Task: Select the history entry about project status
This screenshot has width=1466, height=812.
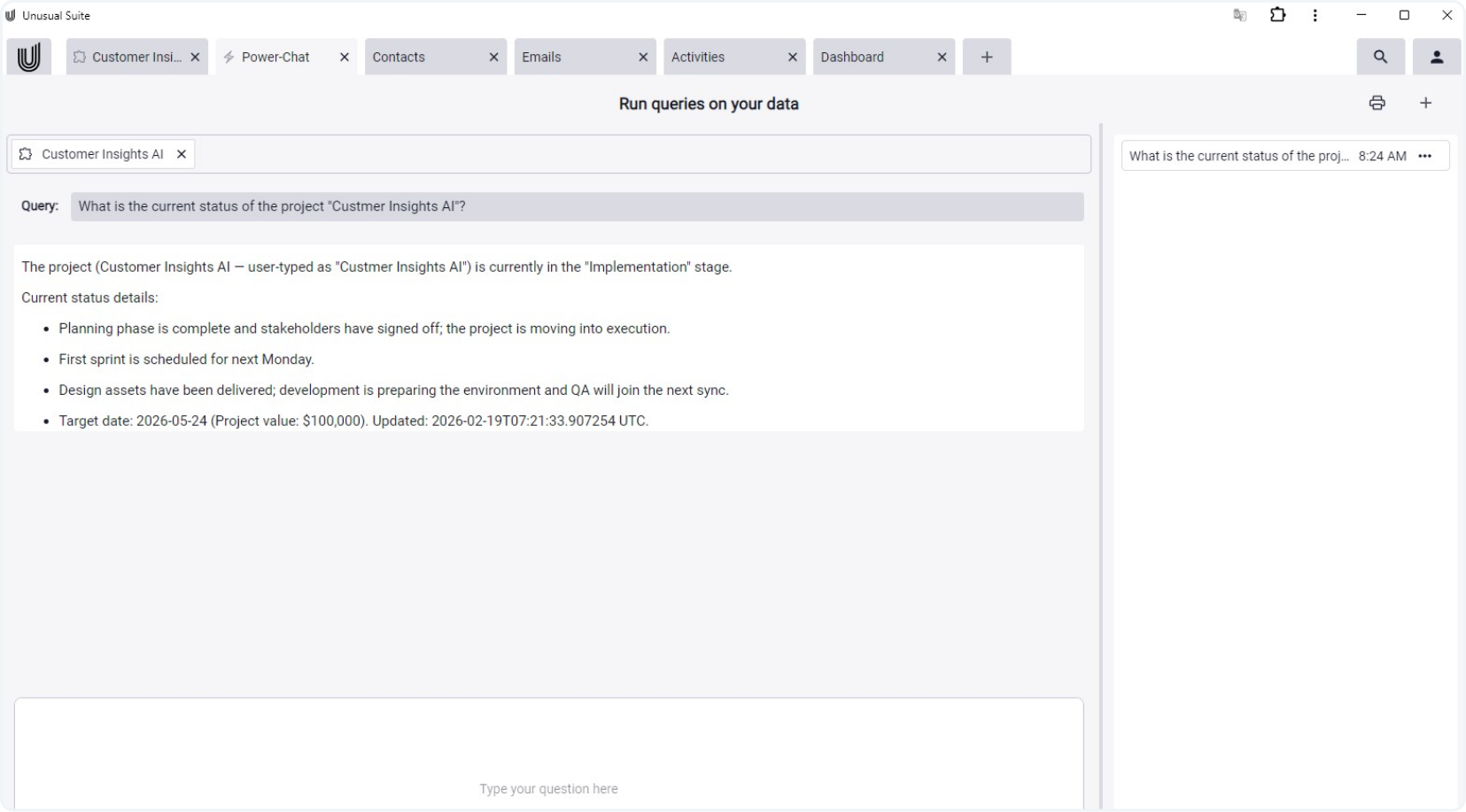Action: 1237,156
